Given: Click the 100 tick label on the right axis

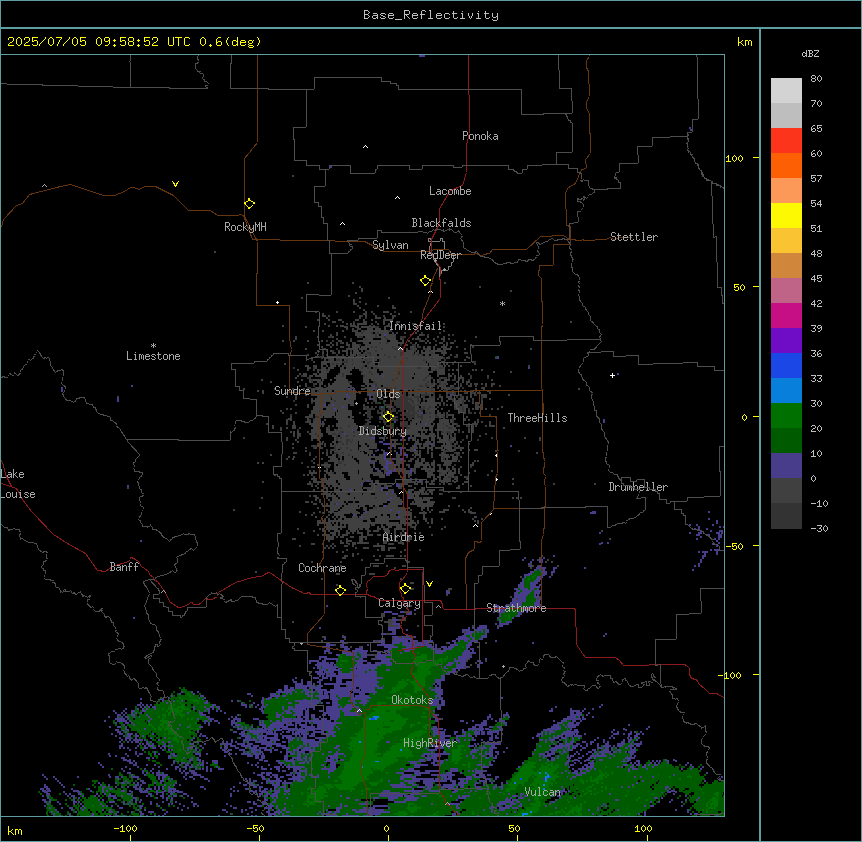Looking at the screenshot, I should tap(734, 158).
